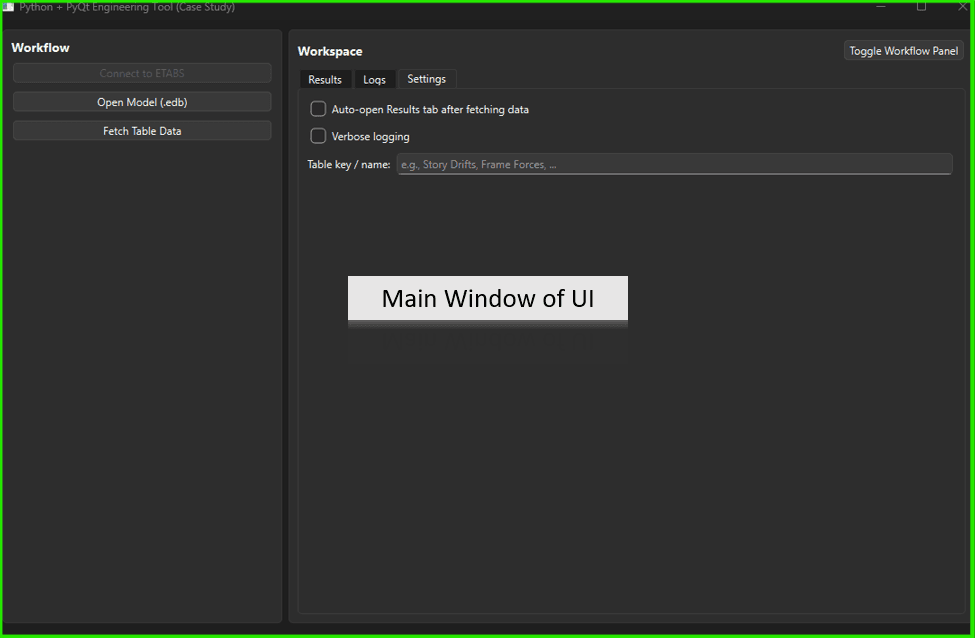Viewport: 975px width, 638px height.
Task: Open the Logs tab
Action: (x=374, y=80)
